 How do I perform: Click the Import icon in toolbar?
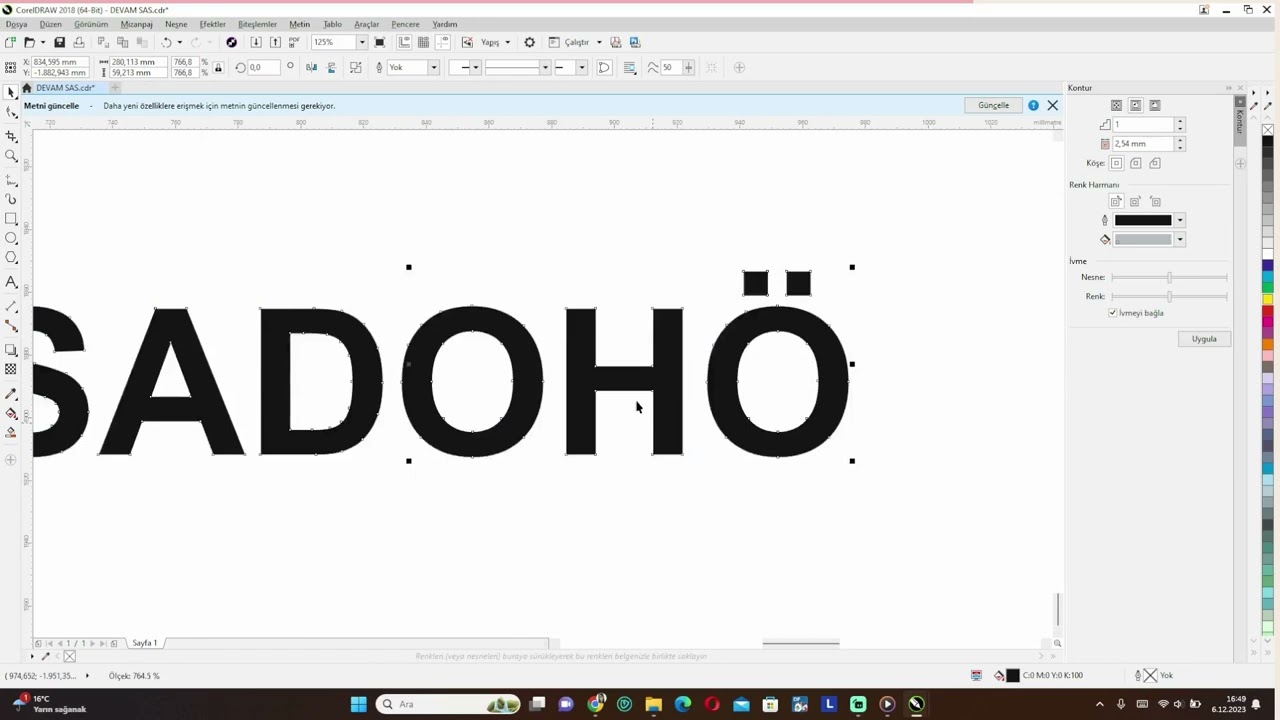256,42
